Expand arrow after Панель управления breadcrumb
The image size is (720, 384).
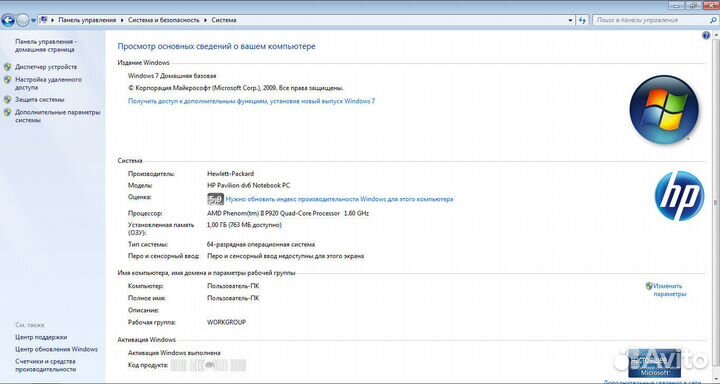click(x=123, y=20)
